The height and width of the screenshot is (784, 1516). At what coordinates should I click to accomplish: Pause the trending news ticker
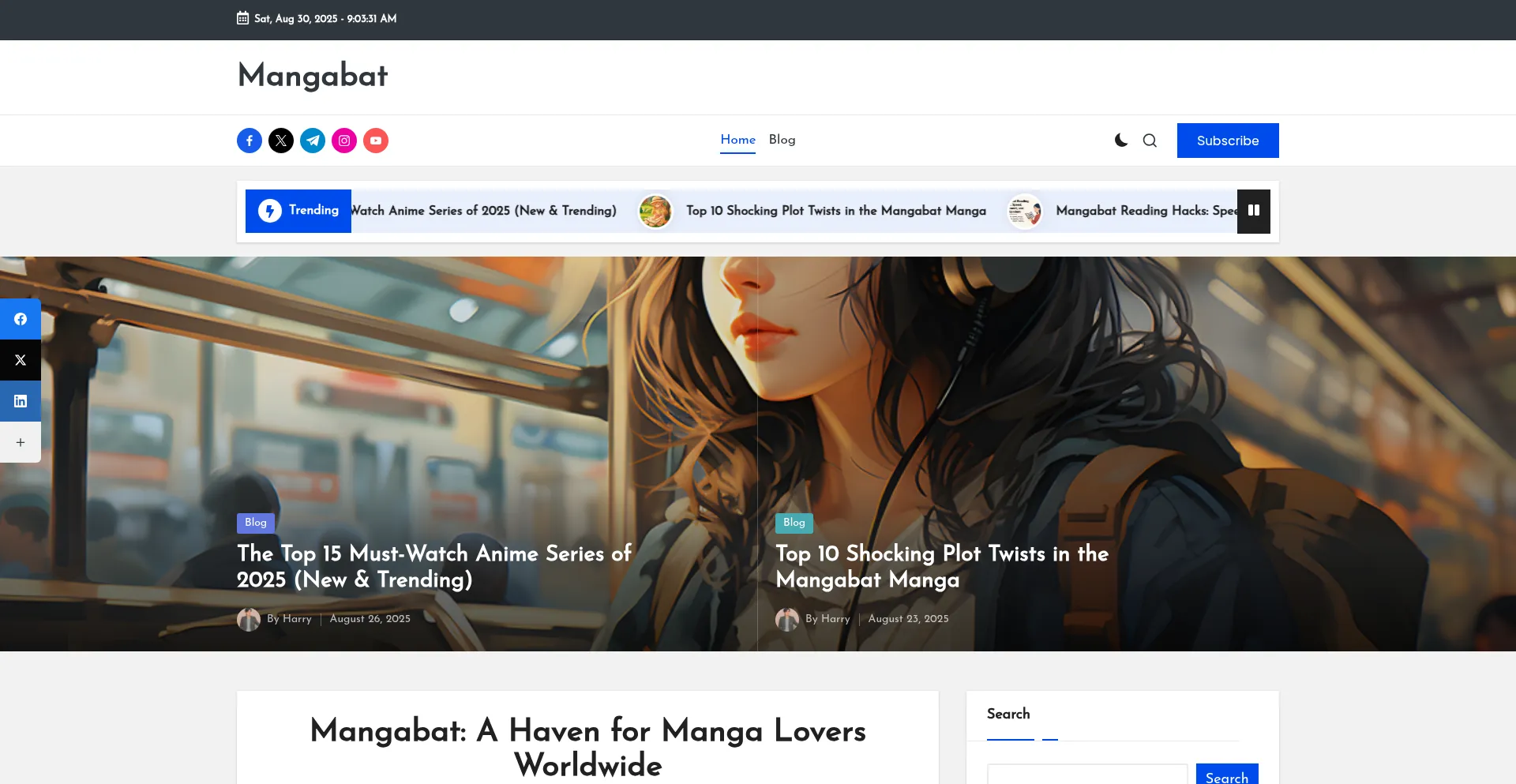pyautogui.click(x=1254, y=211)
